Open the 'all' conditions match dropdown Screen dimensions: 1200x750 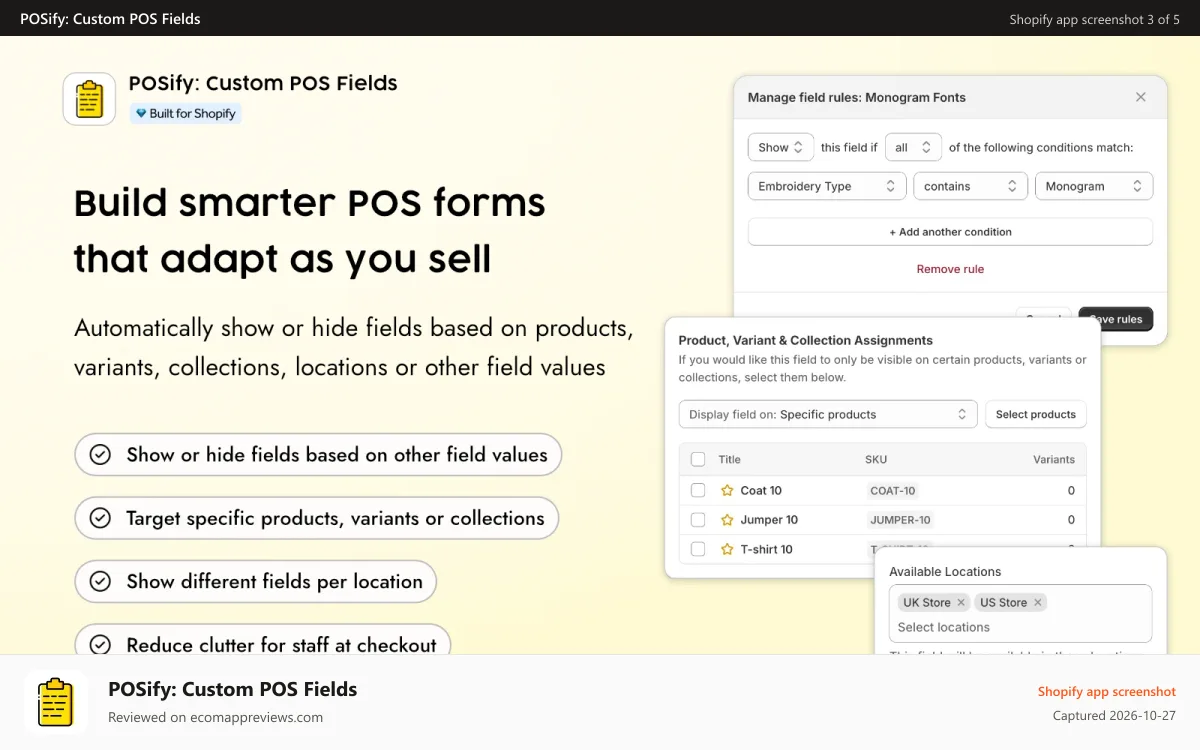coord(913,147)
